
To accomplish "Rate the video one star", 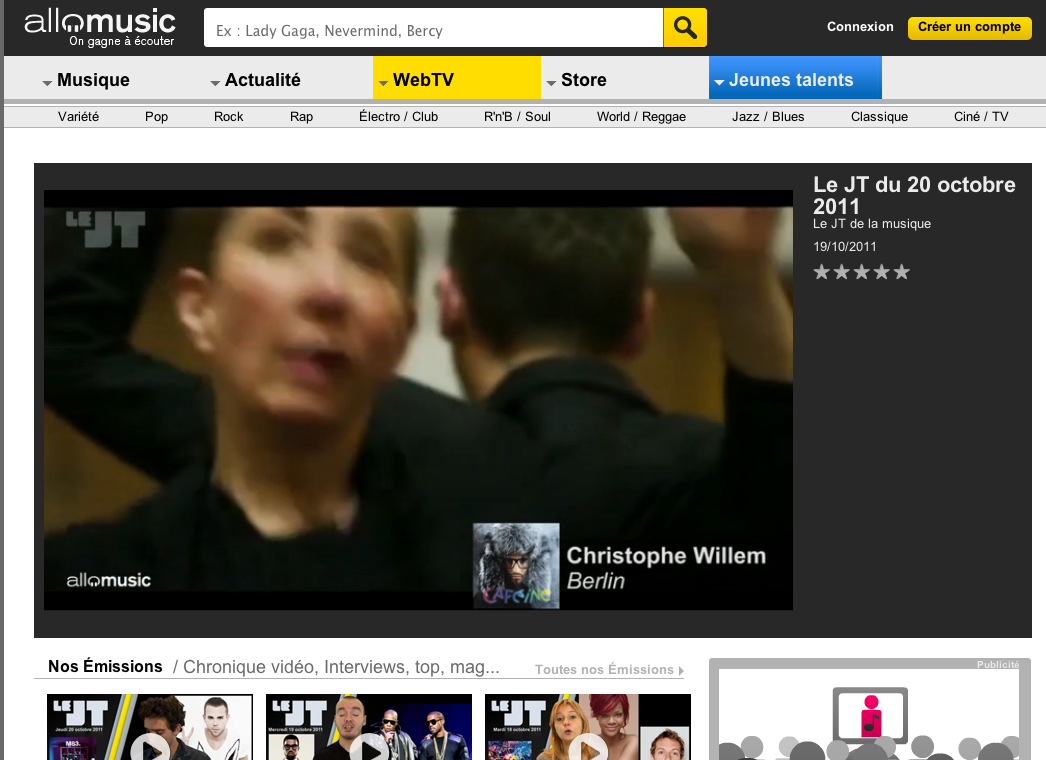I will tap(822, 272).
